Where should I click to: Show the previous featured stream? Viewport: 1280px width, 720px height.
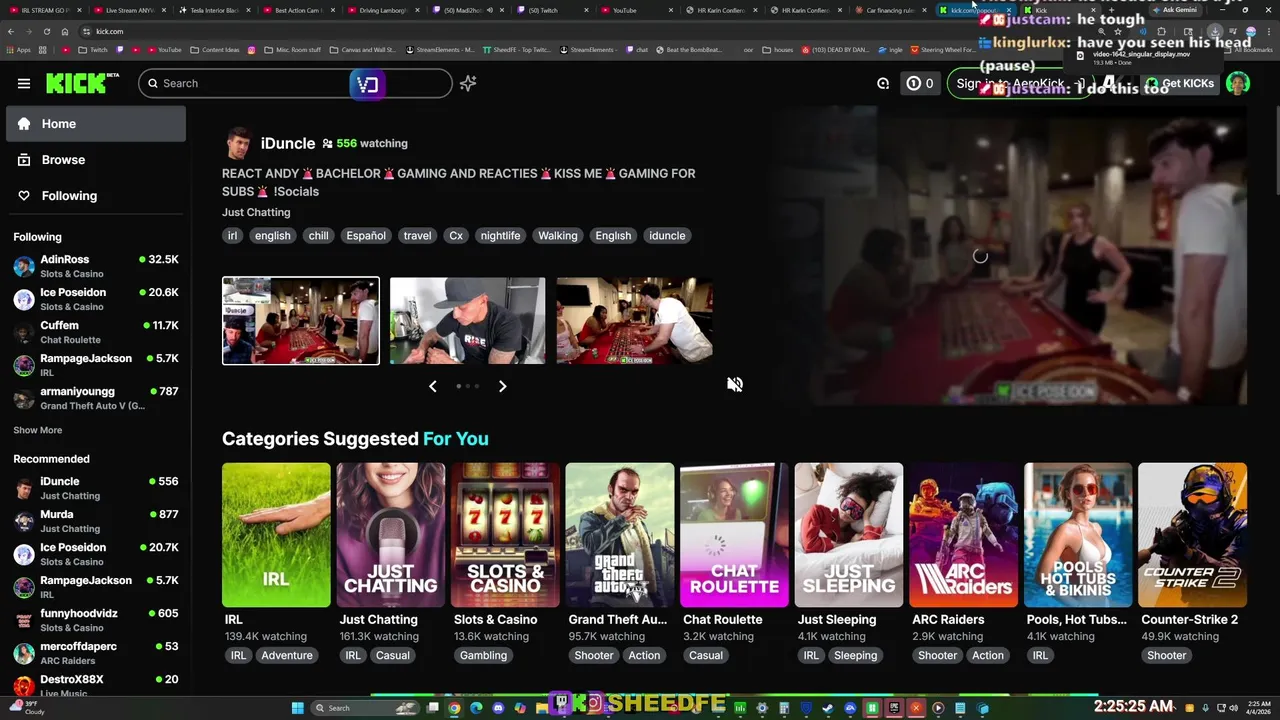tap(433, 386)
